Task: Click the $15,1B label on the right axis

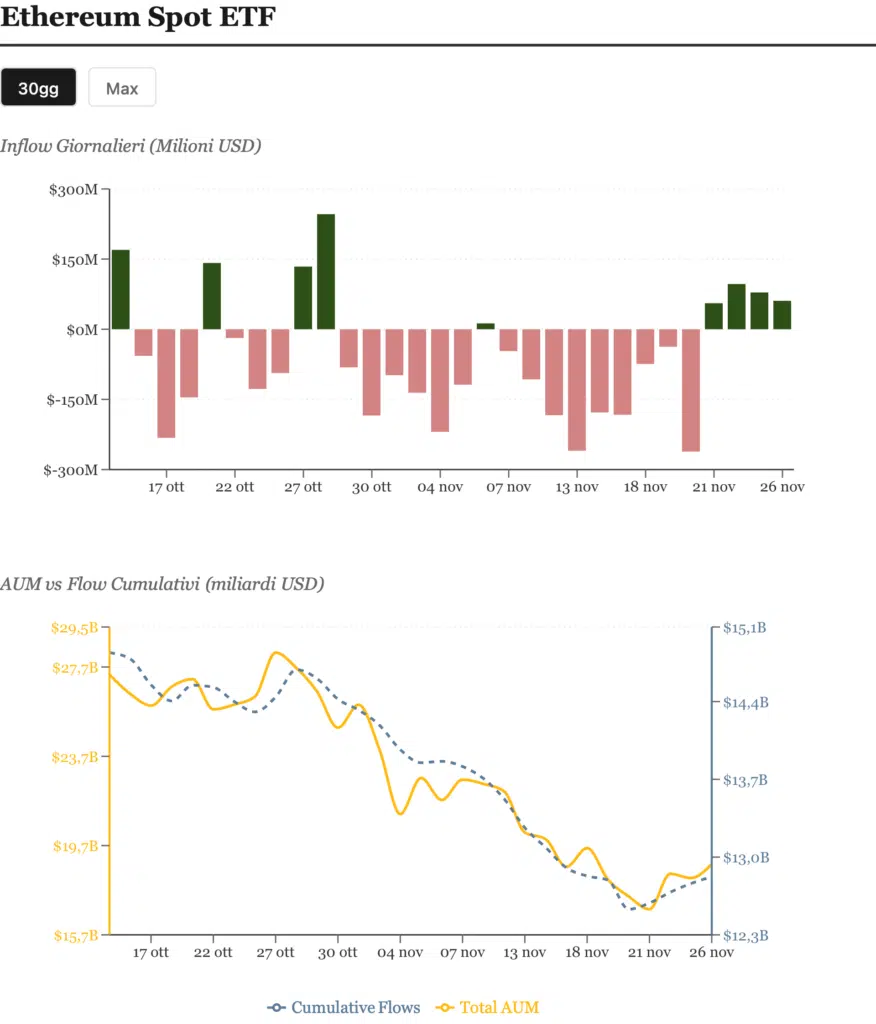Action: [745, 628]
